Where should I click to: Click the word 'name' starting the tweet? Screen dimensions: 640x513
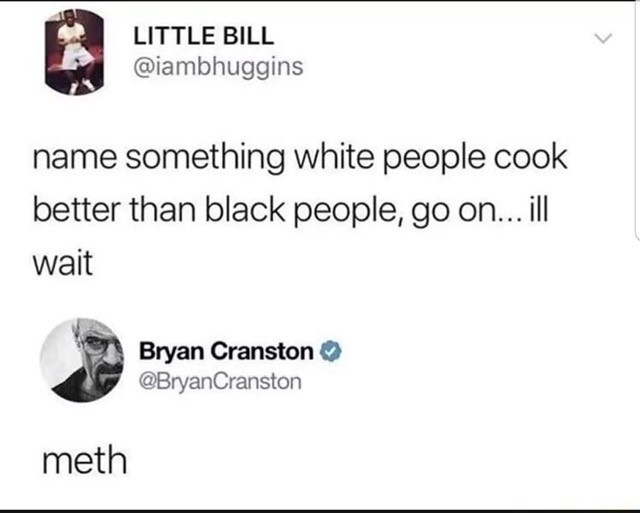[75, 158]
